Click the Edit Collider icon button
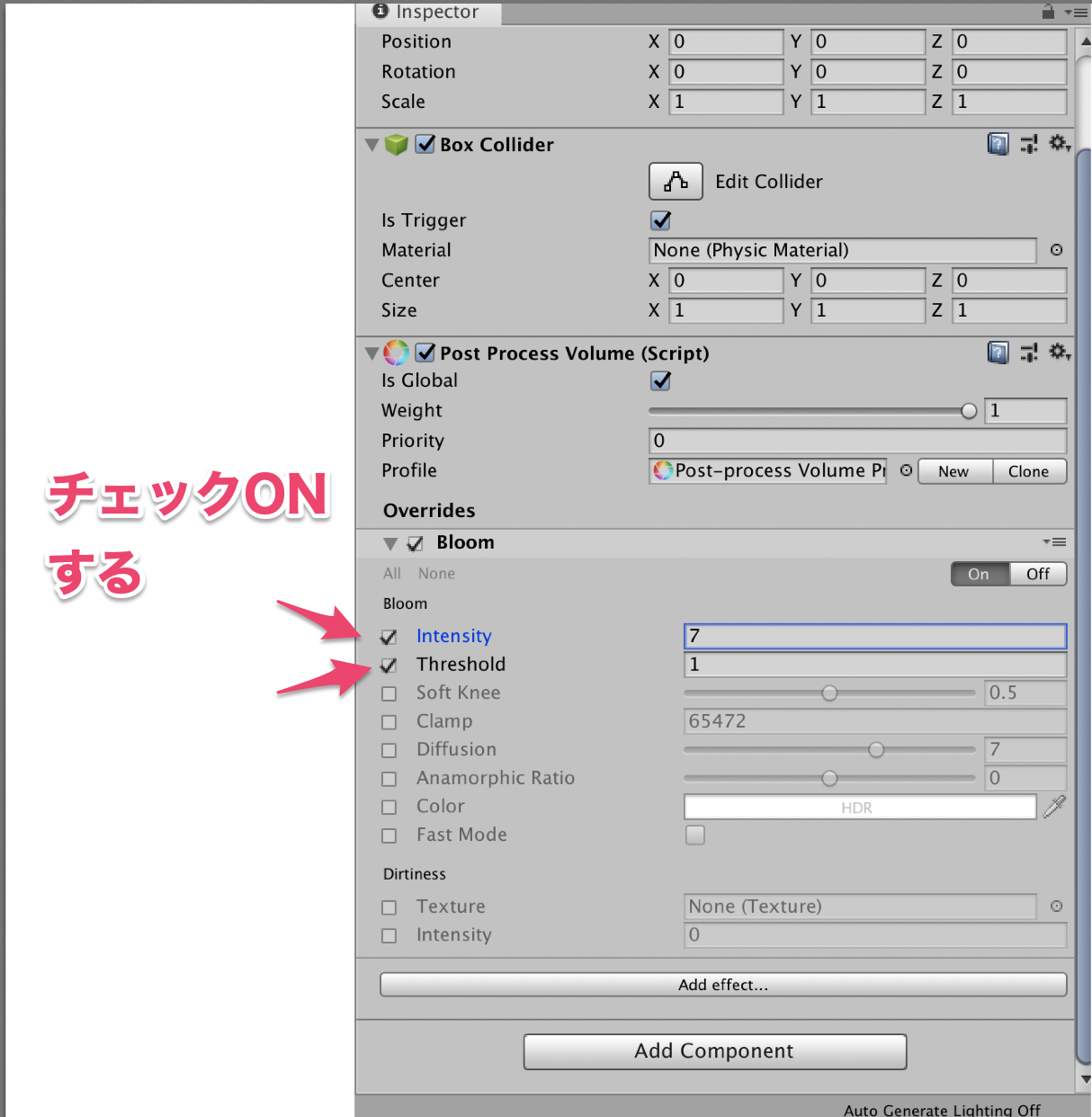Image resolution: width=1092 pixels, height=1117 pixels. pyautogui.click(x=676, y=182)
